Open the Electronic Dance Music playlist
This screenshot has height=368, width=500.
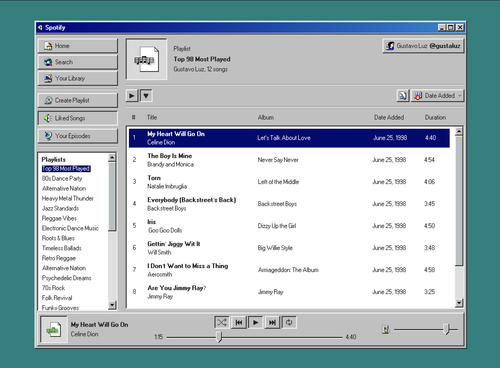70,228
